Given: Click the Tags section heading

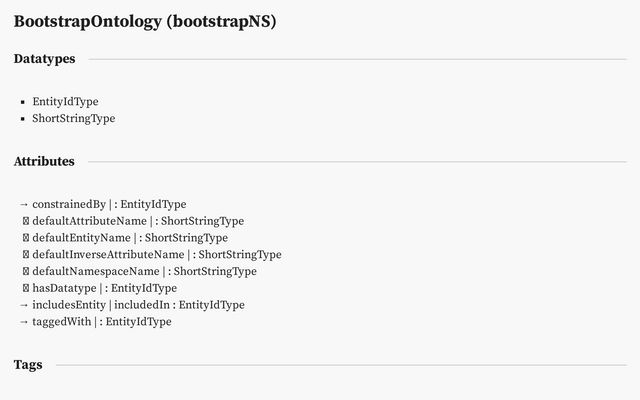Looking at the screenshot, I should tap(28, 365).
